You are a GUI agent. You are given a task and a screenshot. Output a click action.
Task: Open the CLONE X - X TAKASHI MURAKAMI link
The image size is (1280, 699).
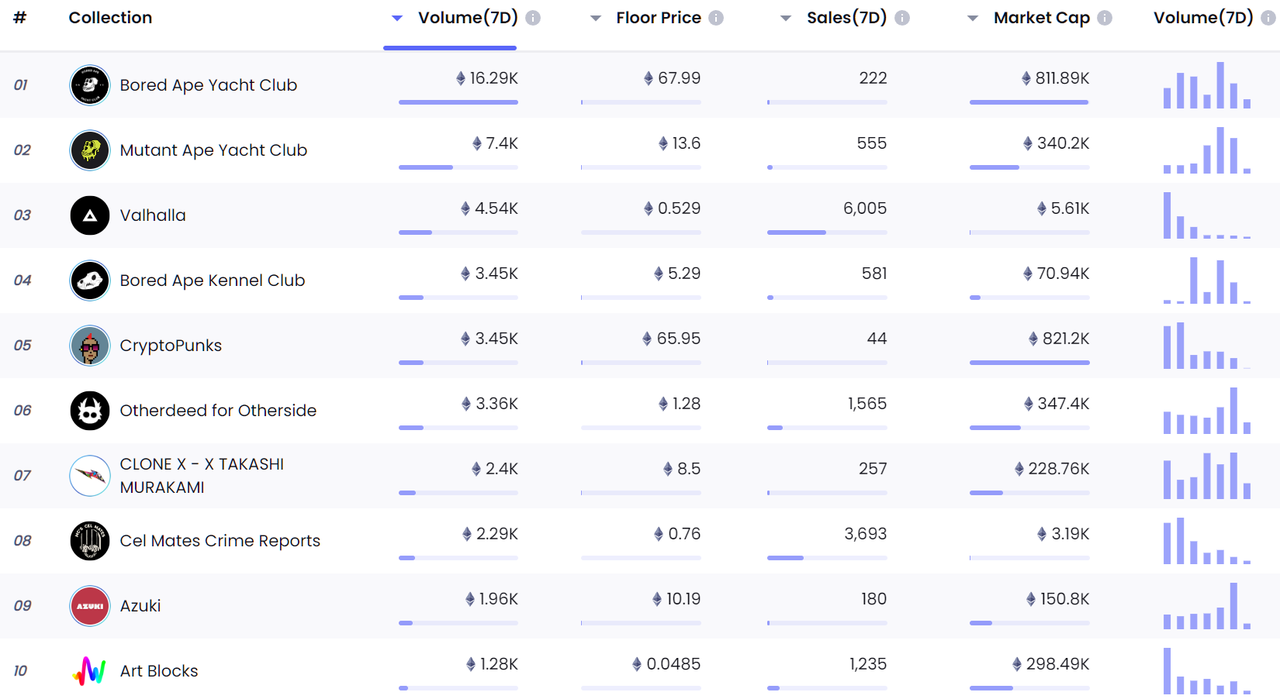pyautogui.click(x=202, y=476)
